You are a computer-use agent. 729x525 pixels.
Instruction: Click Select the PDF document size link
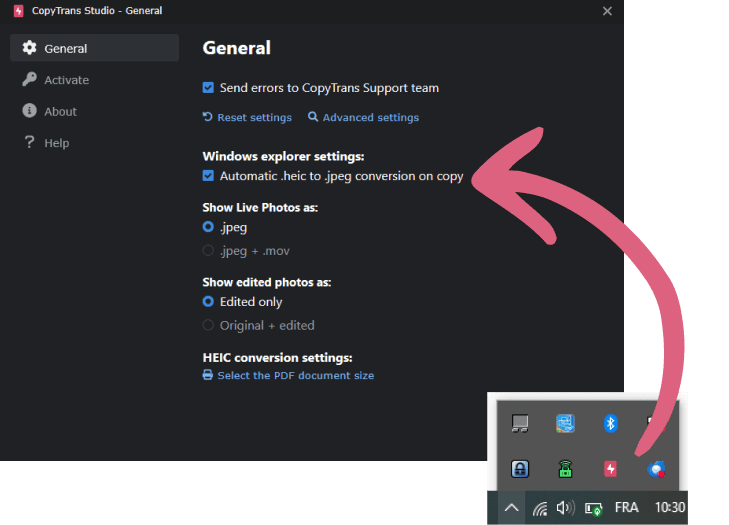296,375
